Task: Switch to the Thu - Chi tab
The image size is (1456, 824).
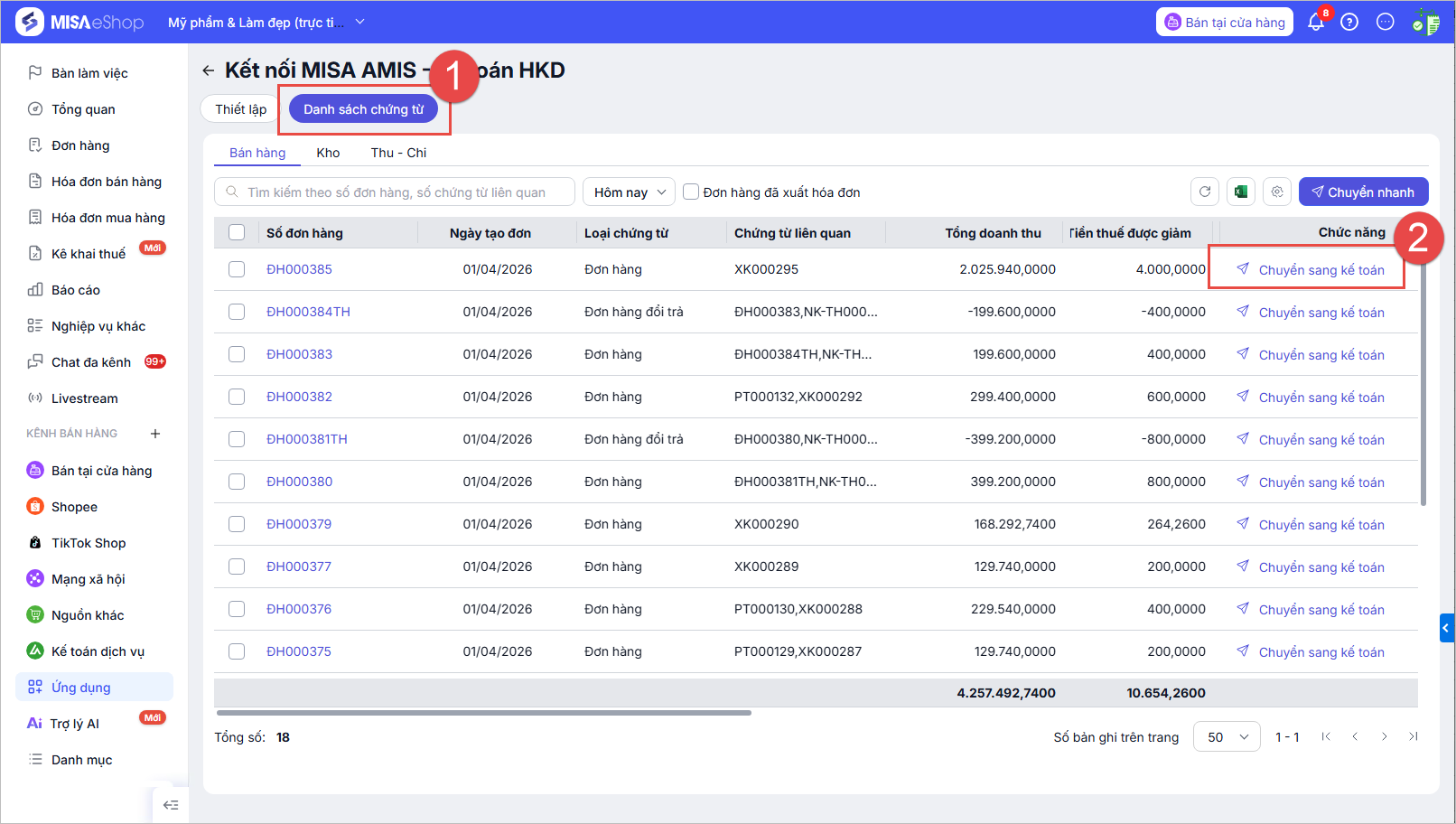Action: coord(398,153)
